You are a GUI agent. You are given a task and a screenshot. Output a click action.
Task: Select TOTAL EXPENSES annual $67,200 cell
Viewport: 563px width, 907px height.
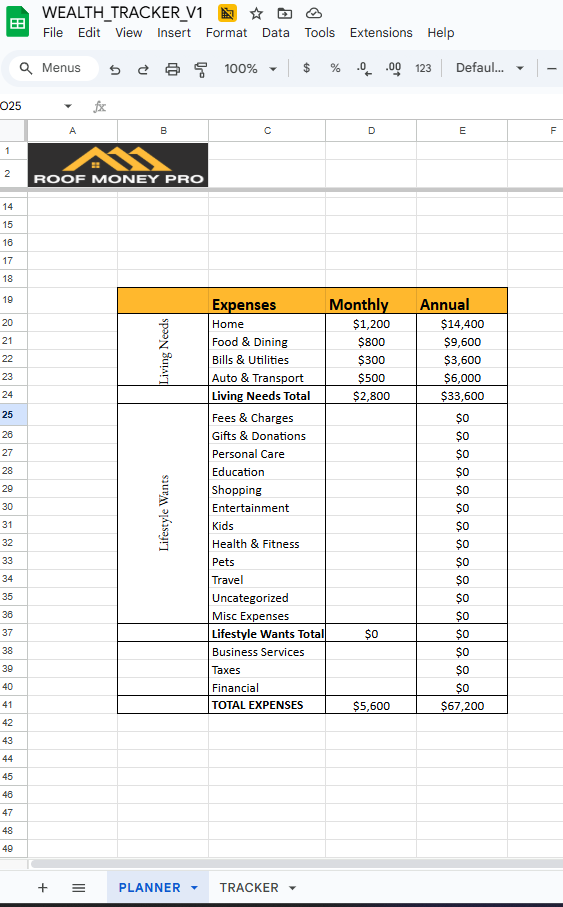point(462,705)
